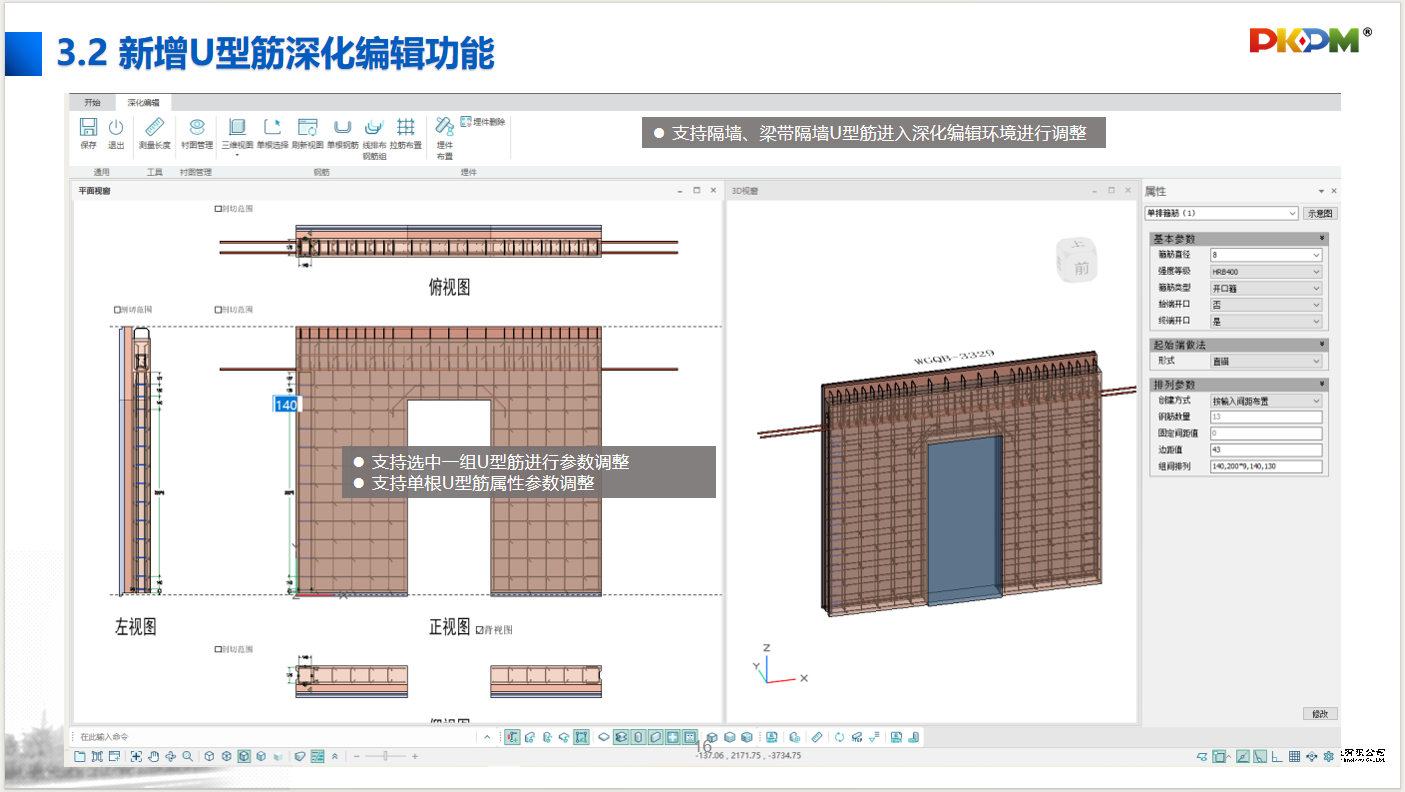Check 剖切范围 box above the top view
The image size is (1405, 792).
(x=219, y=209)
